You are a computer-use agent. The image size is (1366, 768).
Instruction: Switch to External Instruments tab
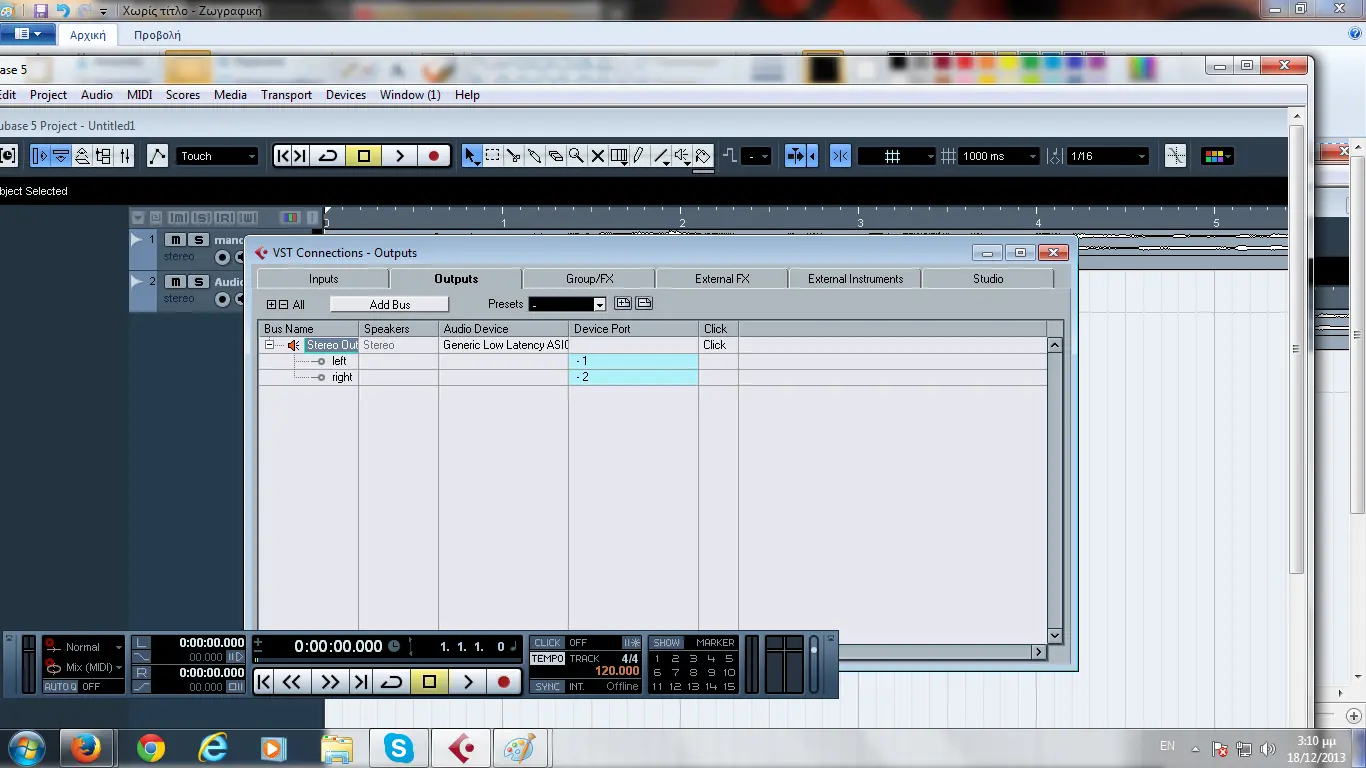[855, 279]
